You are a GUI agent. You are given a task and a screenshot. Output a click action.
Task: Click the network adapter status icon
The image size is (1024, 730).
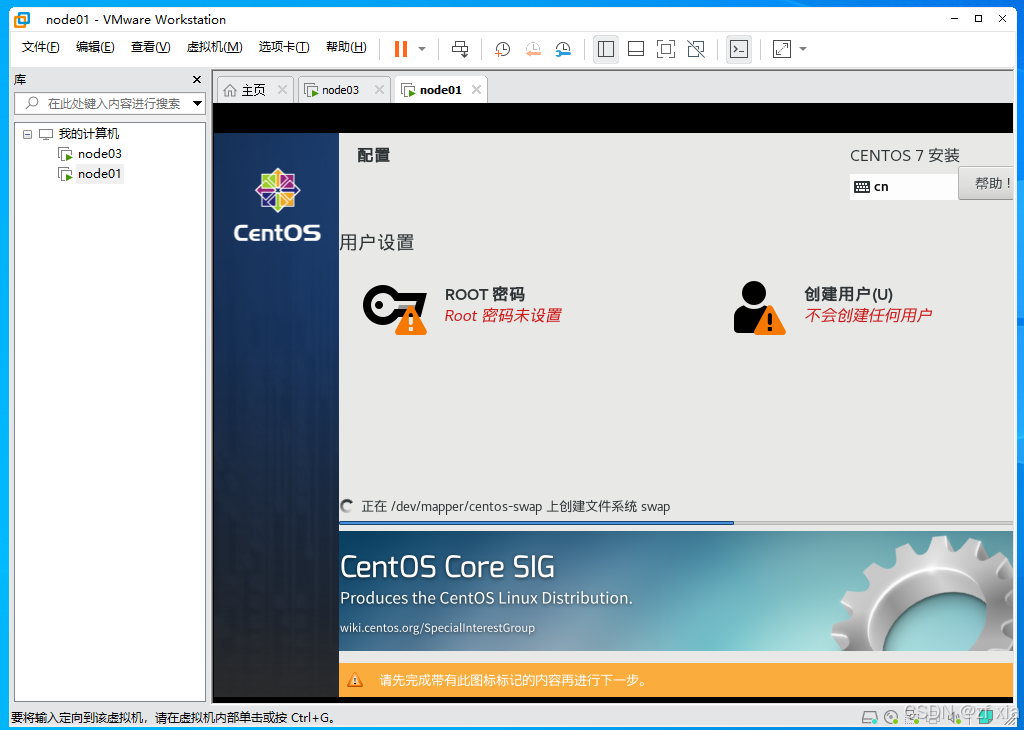point(912,718)
